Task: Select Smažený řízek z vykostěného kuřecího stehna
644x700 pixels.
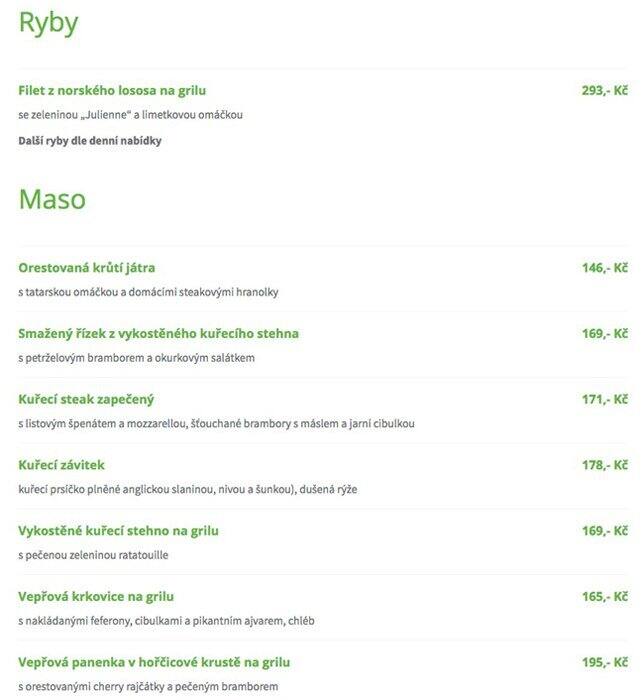Action: click(158, 333)
